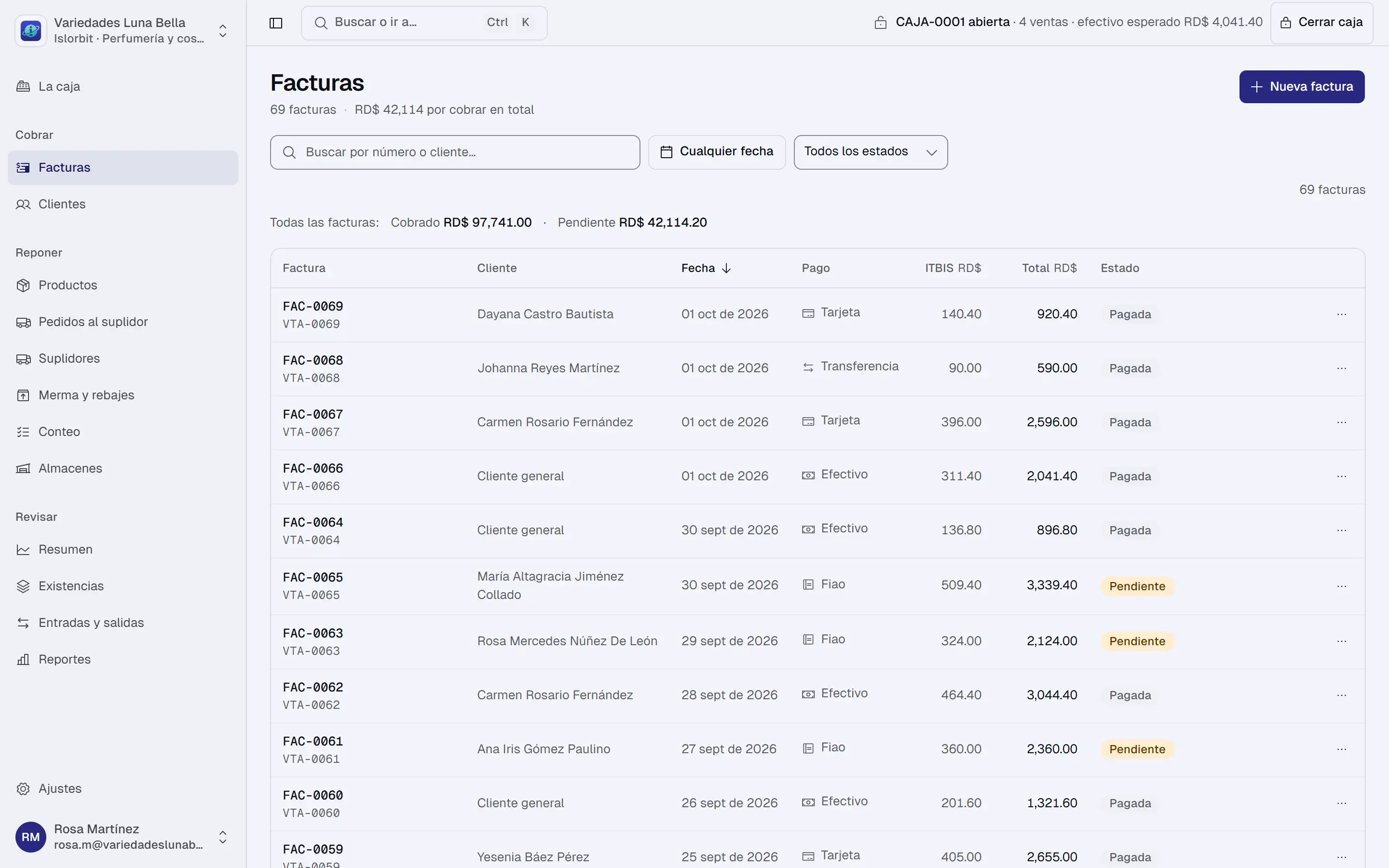The width and height of the screenshot is (1389, 868).
Task: Go to Clientes section
Action: tap(123, 204)
